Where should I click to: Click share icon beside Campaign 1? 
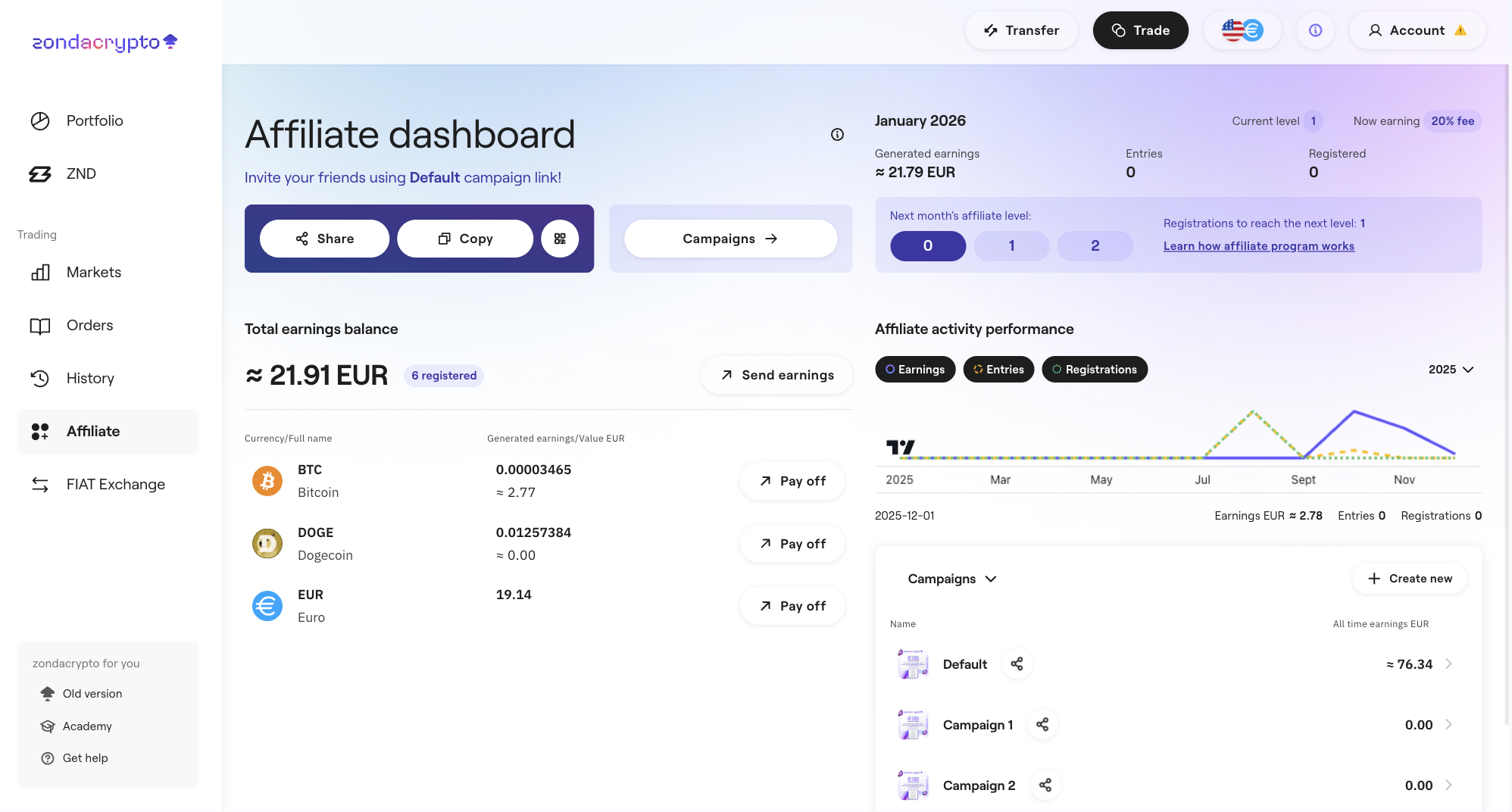coord(1042,725)
